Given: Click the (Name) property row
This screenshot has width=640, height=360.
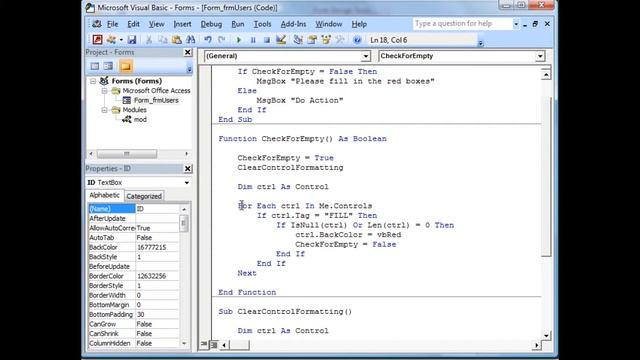Looking at the screenshot, I should click(x=134, y=209).
